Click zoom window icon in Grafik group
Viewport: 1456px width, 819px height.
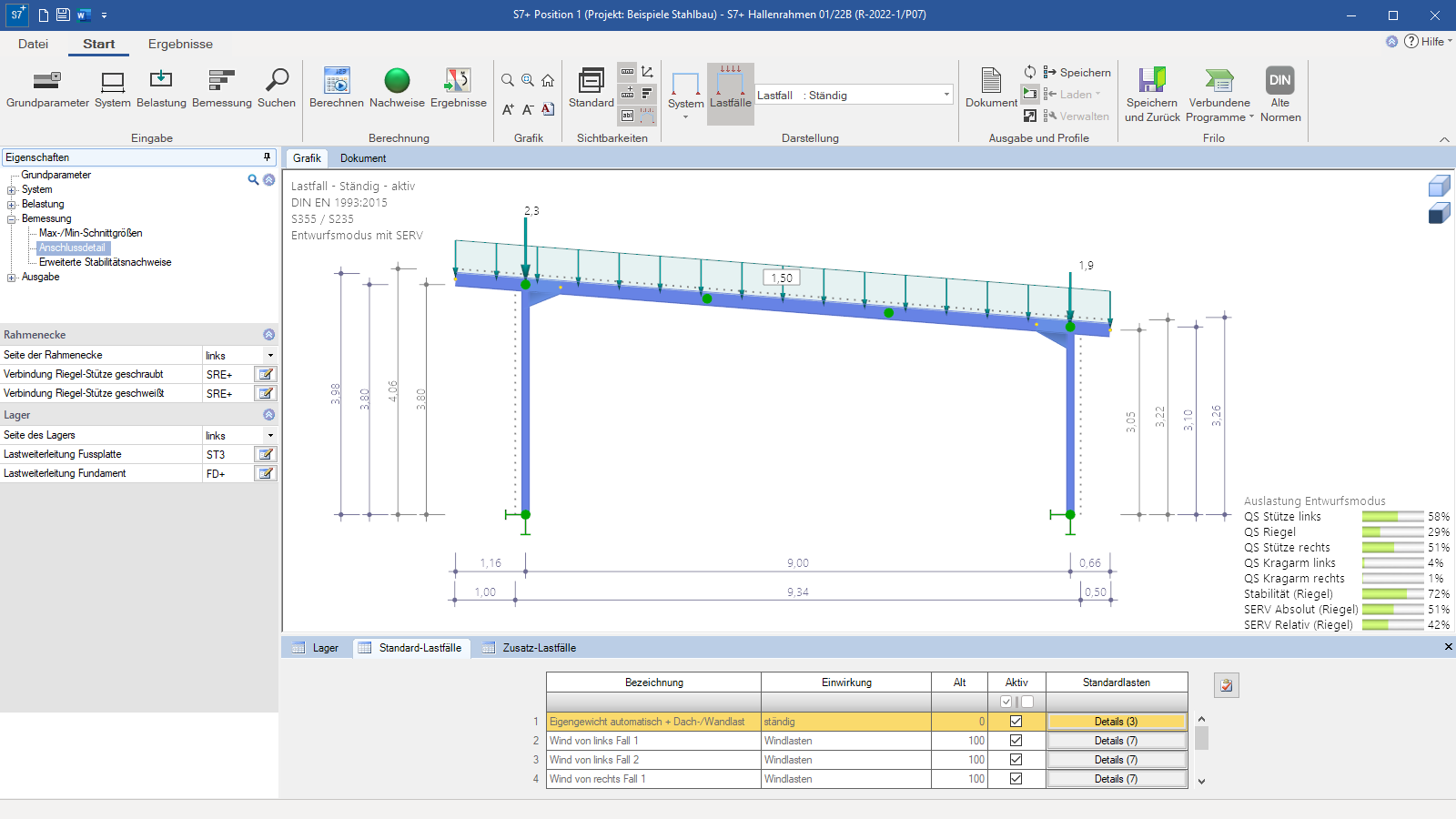pos(528,80)
